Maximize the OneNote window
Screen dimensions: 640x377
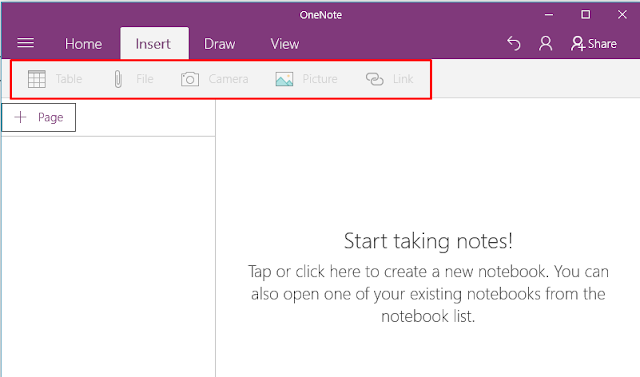[x=585, y=15]
